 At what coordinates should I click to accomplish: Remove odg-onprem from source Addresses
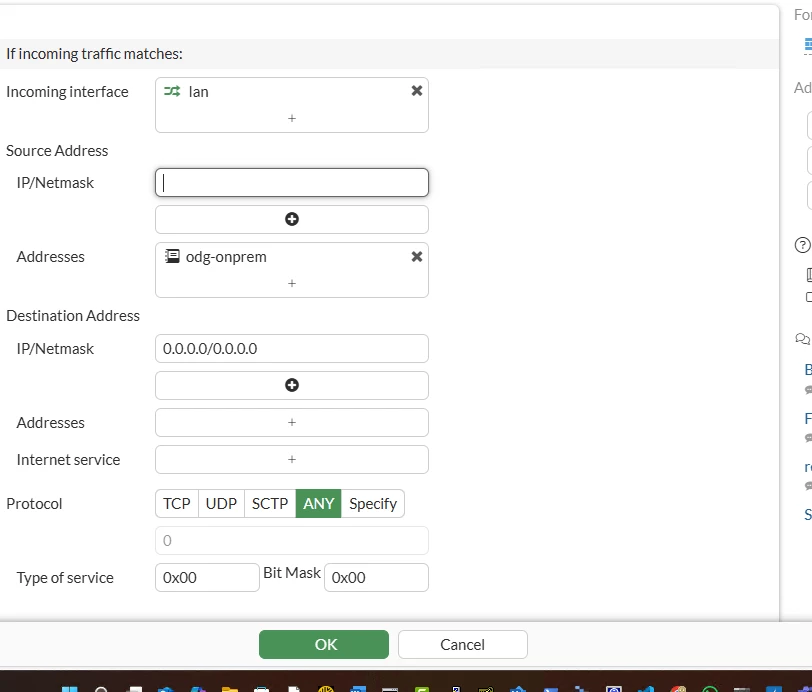pyautogui.click(x=416, y=257)
